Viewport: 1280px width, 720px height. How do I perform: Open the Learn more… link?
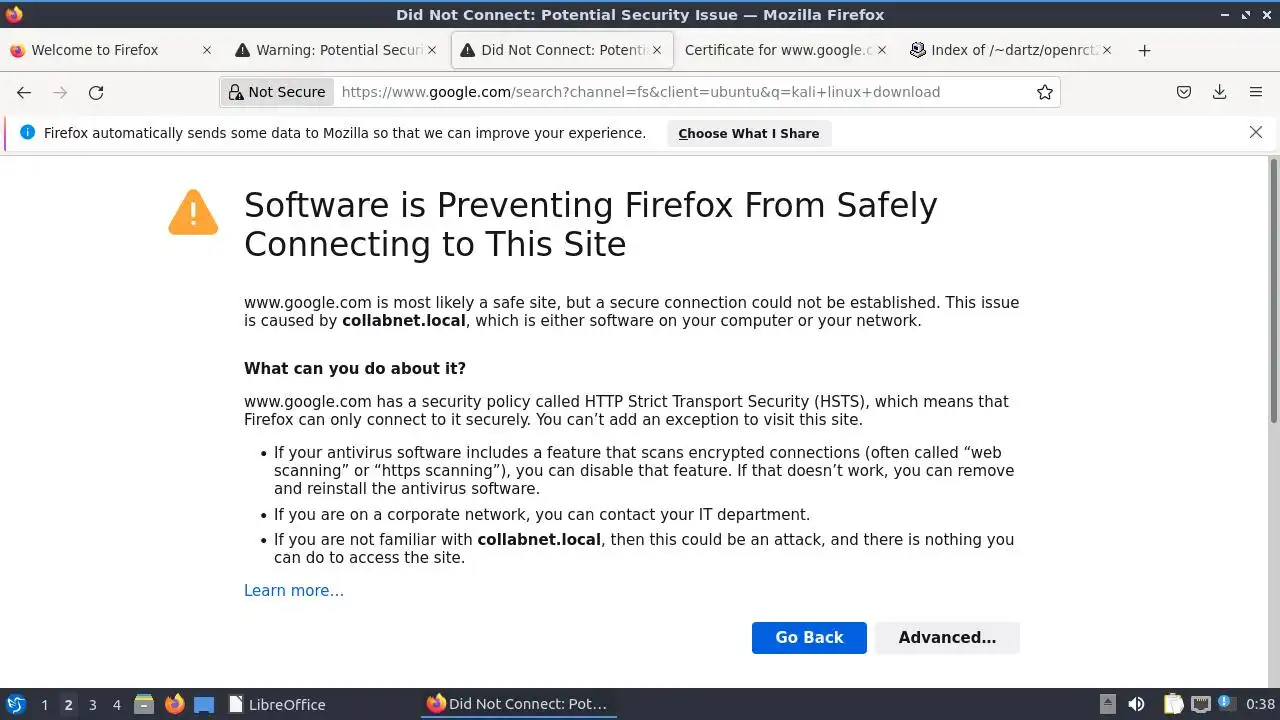294,591
